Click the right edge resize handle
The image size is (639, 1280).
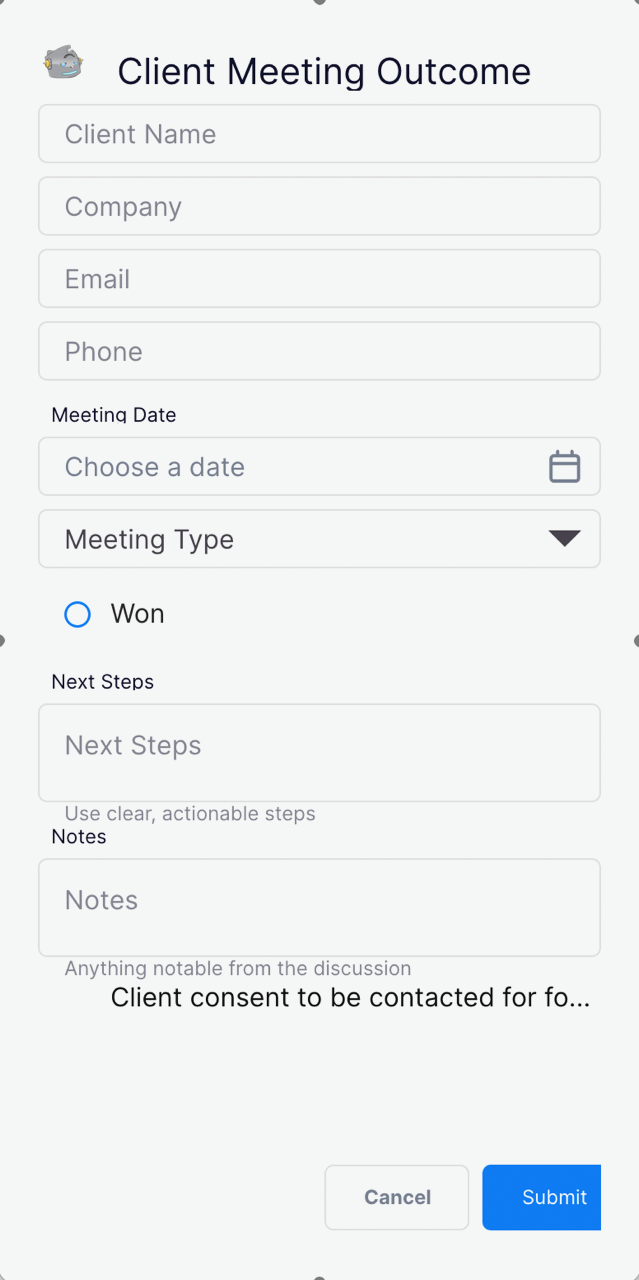[x=636, y=640]
